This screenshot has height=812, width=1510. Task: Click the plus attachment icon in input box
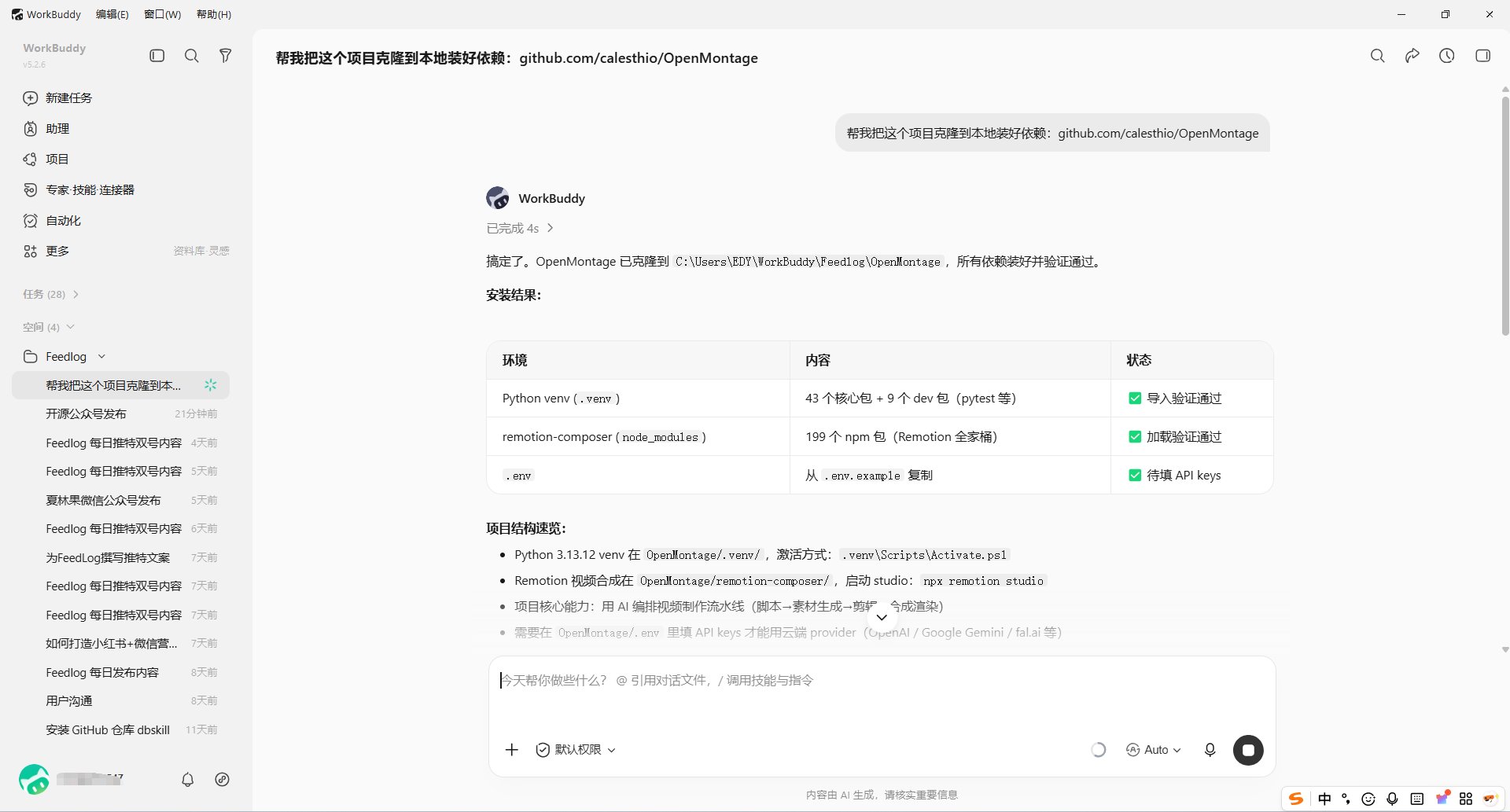512,750
